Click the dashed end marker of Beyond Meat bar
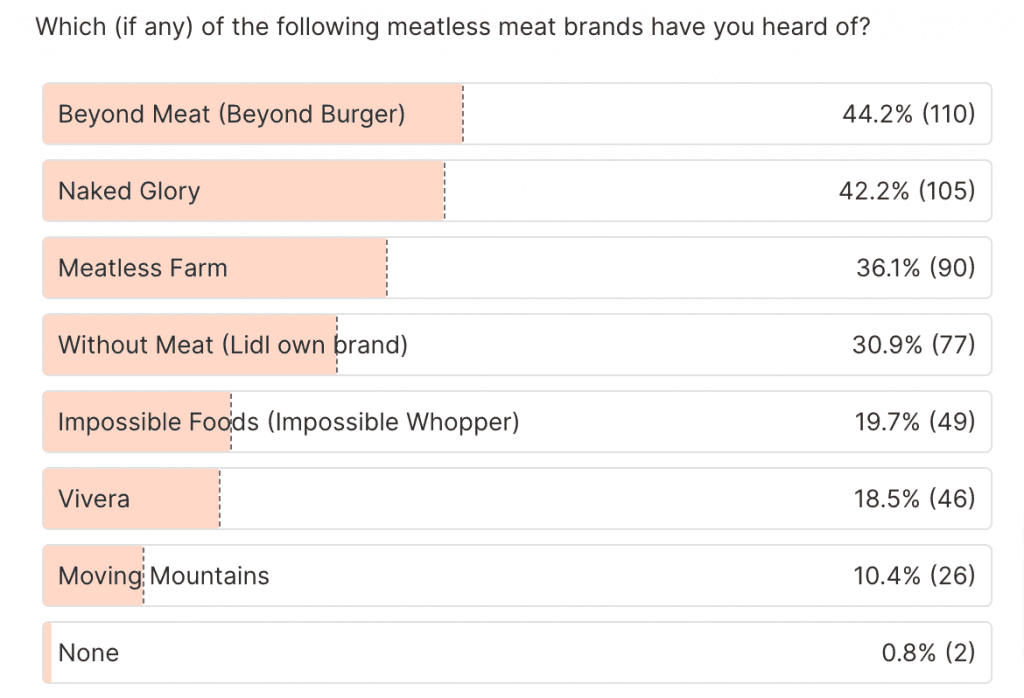The width and height of the screenshot is (1024, 698). pyautogui.click(x=463, y=114)
